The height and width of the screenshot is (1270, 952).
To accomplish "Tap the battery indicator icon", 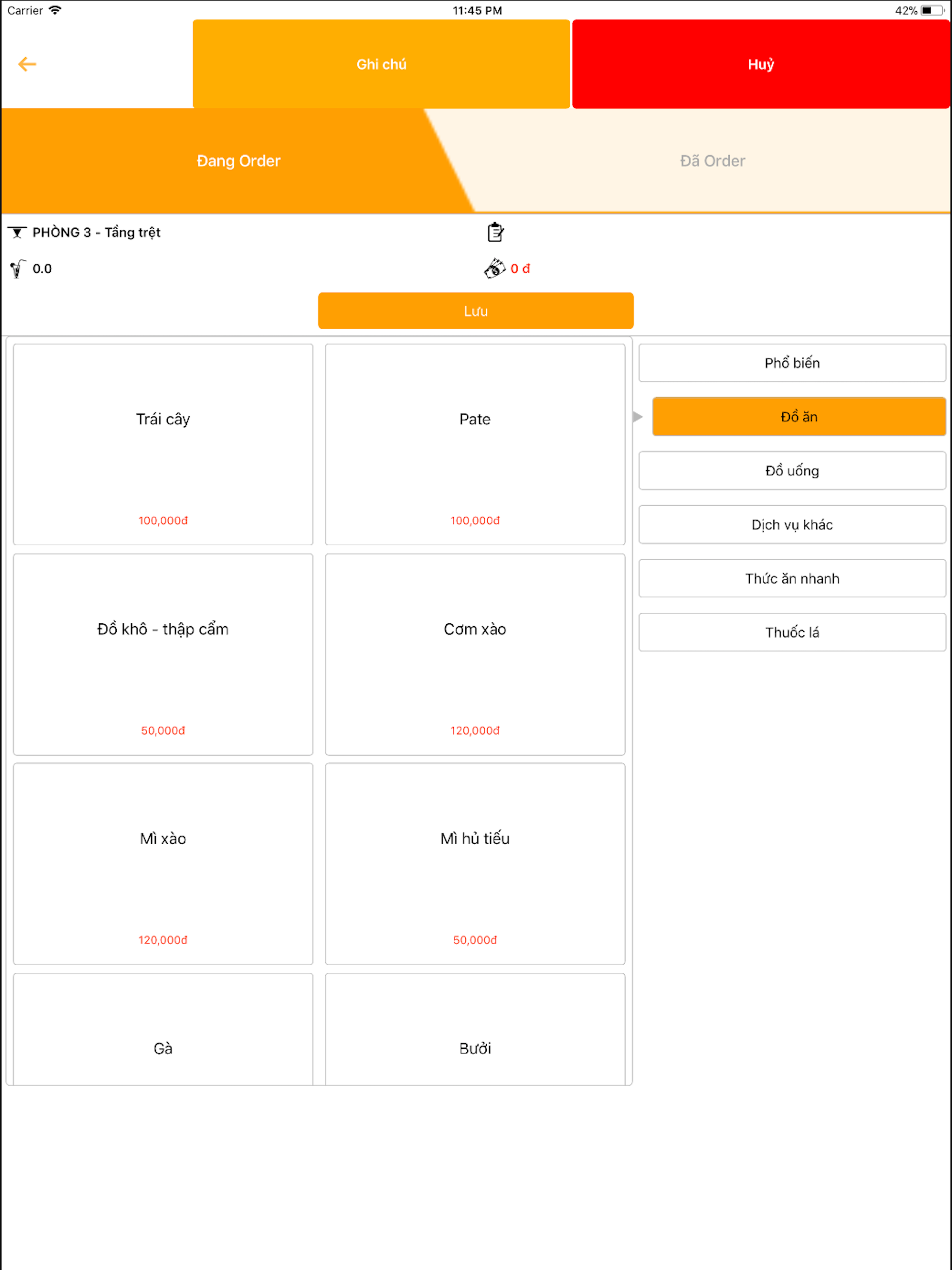I will (932, 10).
